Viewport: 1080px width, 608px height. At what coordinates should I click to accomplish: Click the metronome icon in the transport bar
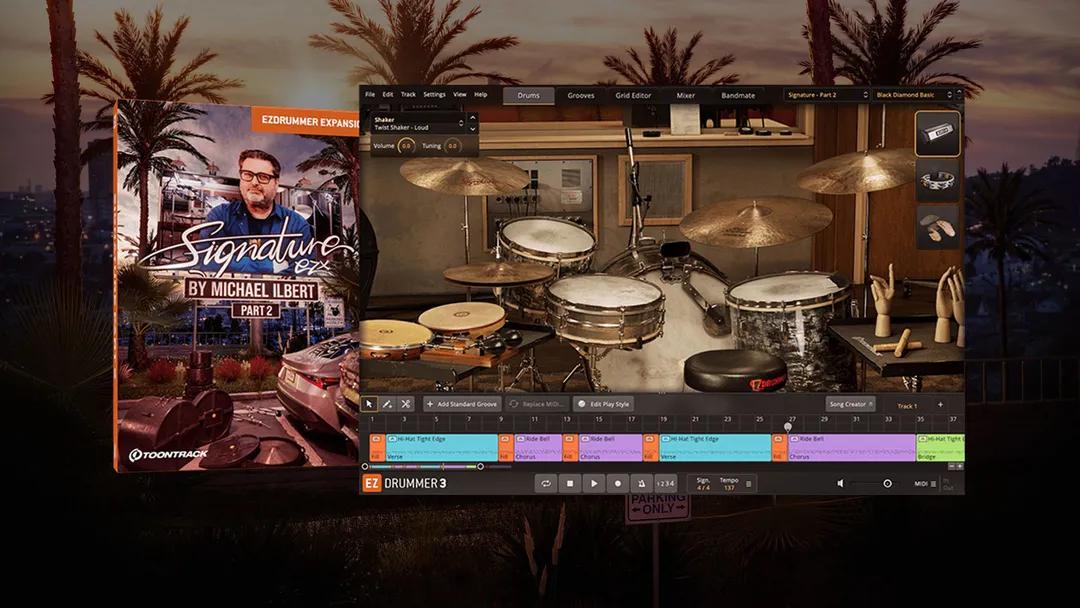click(642, 483)
